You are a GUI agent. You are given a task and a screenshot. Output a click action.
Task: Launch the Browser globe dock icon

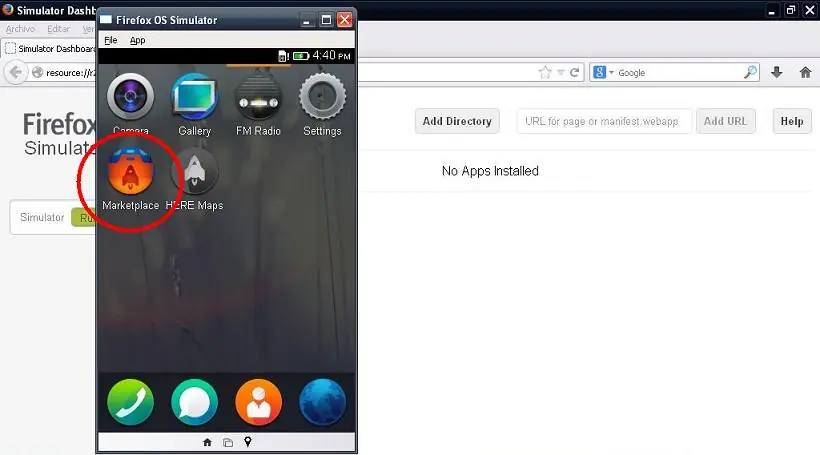tap(322, 402)
